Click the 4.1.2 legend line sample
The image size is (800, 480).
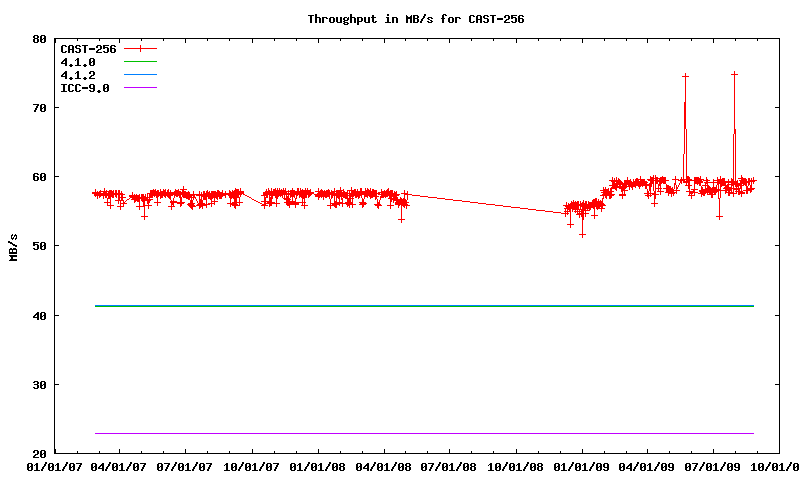(141, 74)
